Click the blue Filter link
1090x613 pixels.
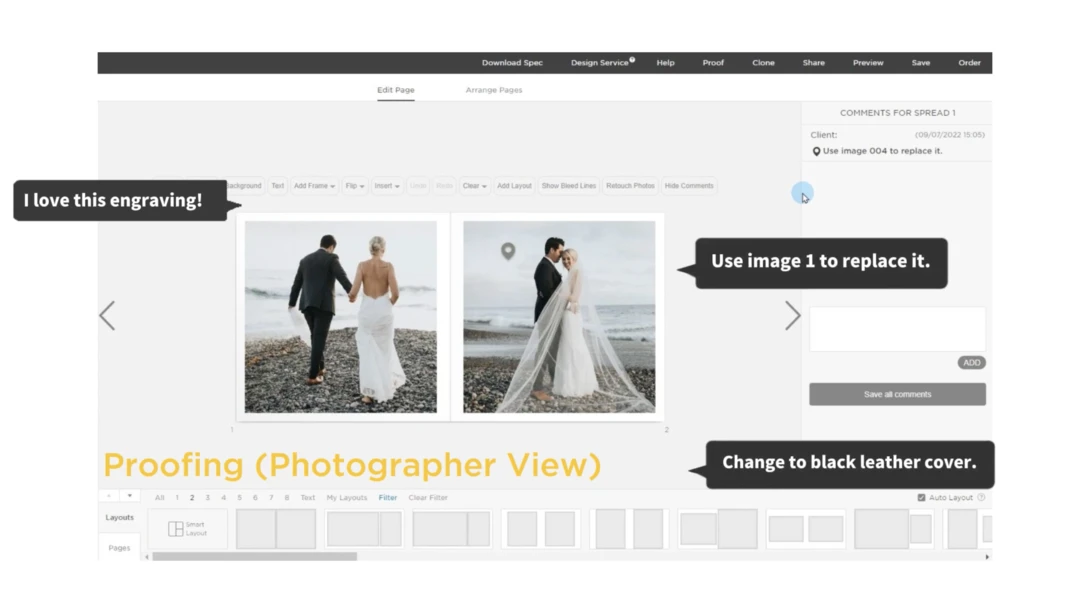point(388,498)
